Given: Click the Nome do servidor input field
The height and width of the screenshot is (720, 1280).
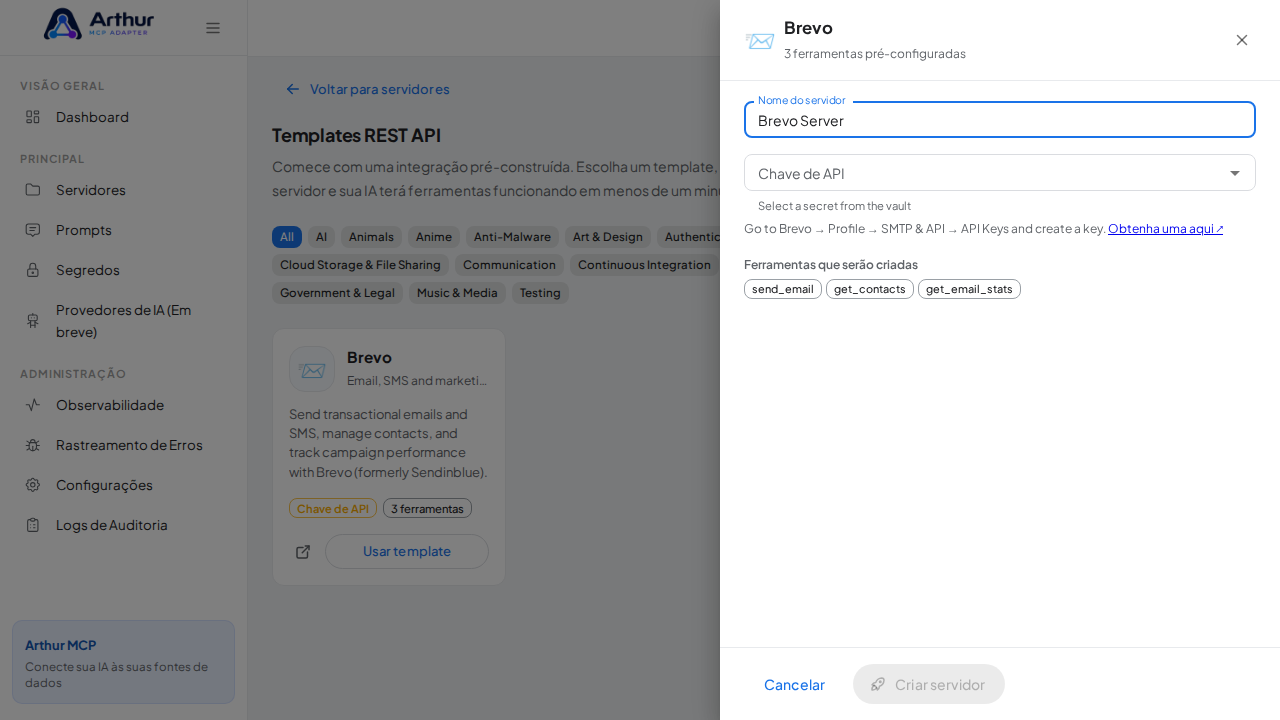Looking at the screenshot, I should [1000, 120].
